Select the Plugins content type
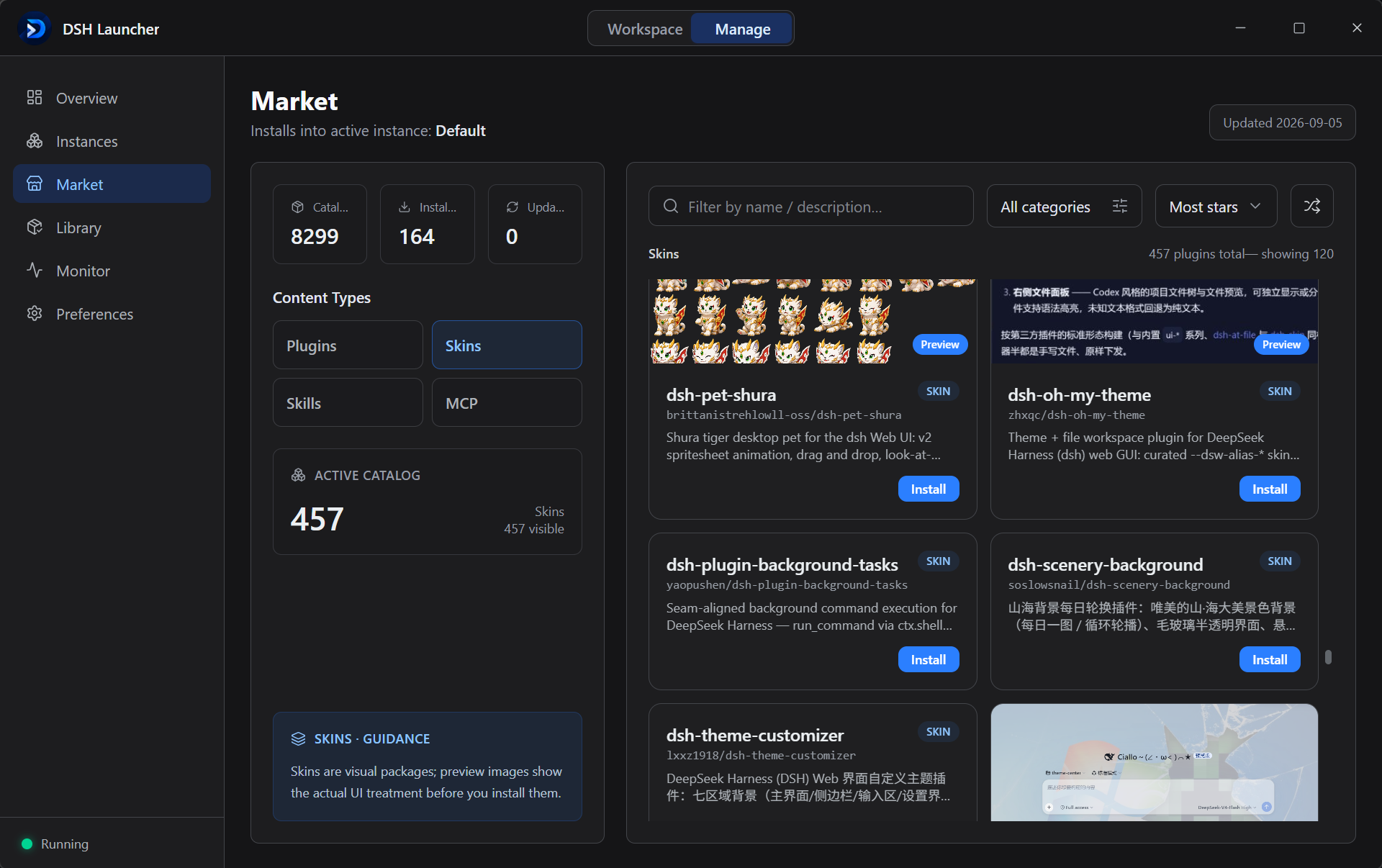1382x868 pixels. (348, 345)
